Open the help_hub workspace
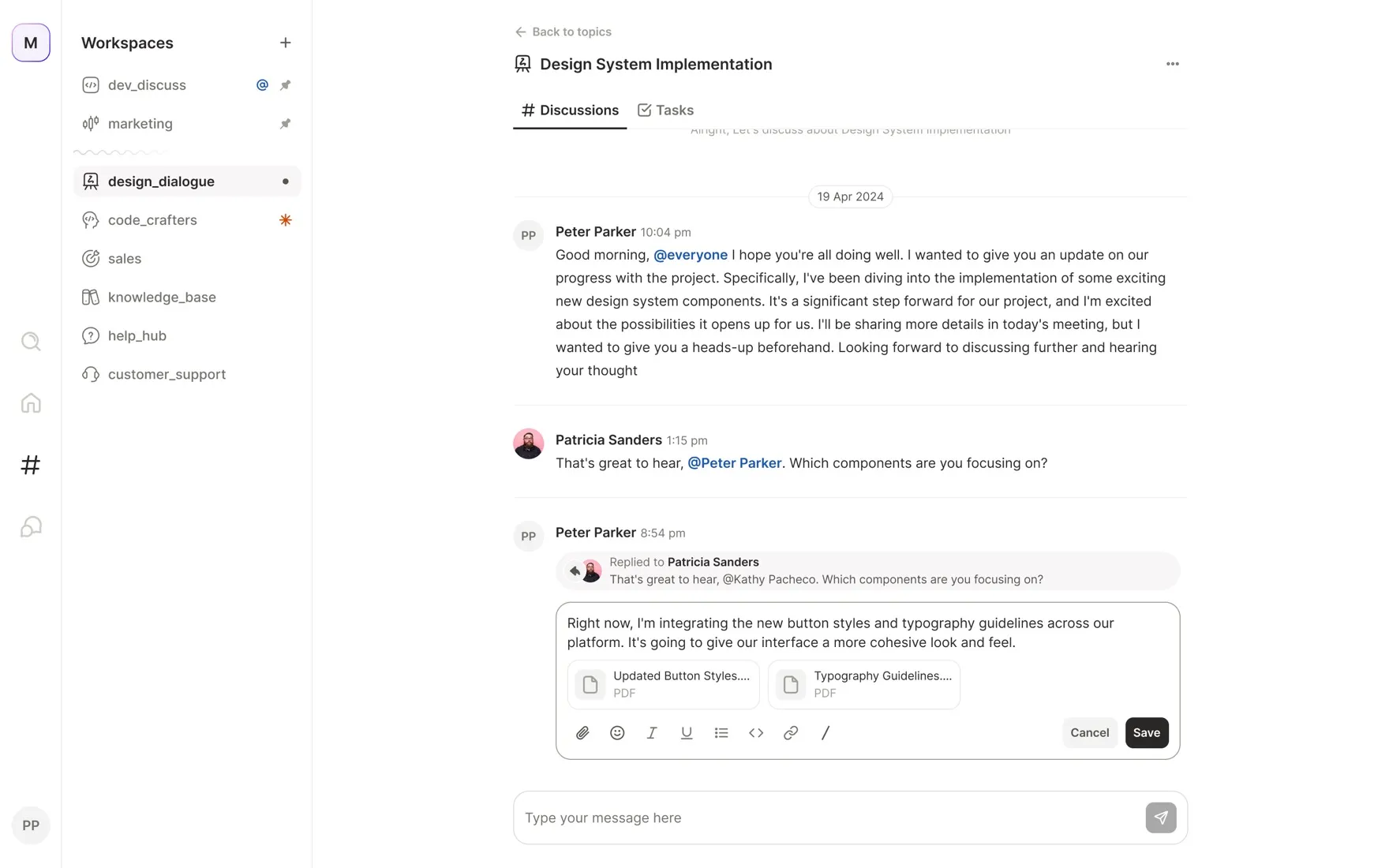Screen dimensions: 1389x868 tap(187, 336)
